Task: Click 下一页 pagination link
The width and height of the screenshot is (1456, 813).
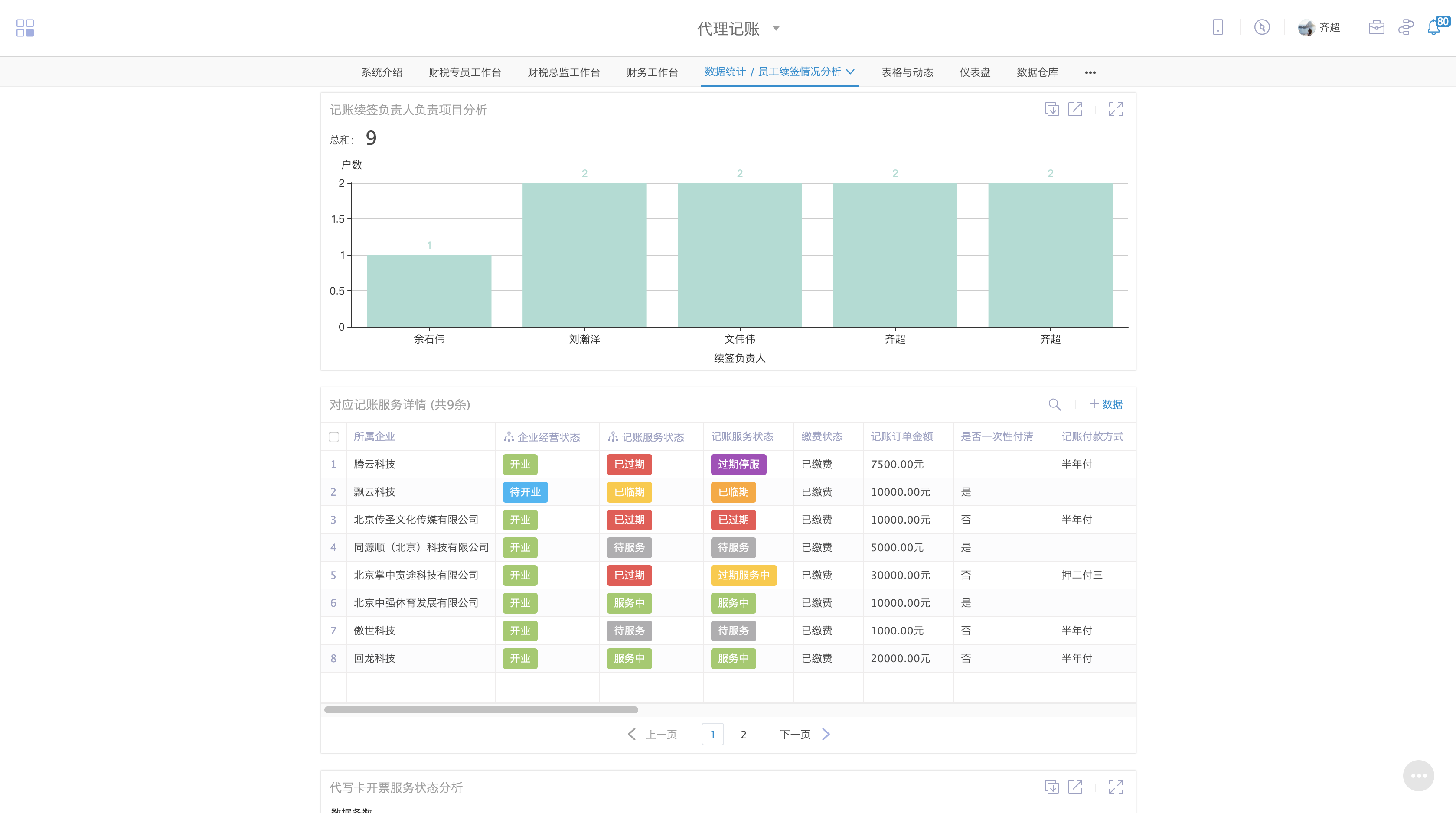Action: click(795, 735)
